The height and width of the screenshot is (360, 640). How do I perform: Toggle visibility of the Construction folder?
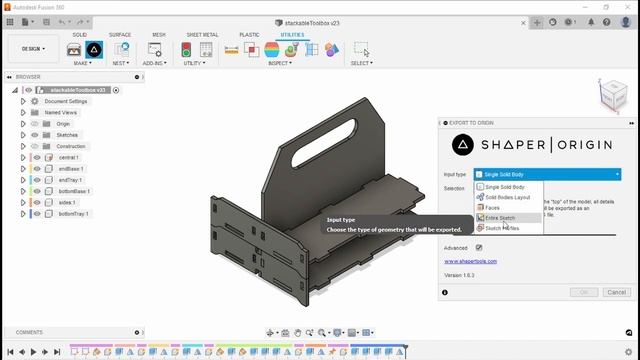tap(35, 146)
